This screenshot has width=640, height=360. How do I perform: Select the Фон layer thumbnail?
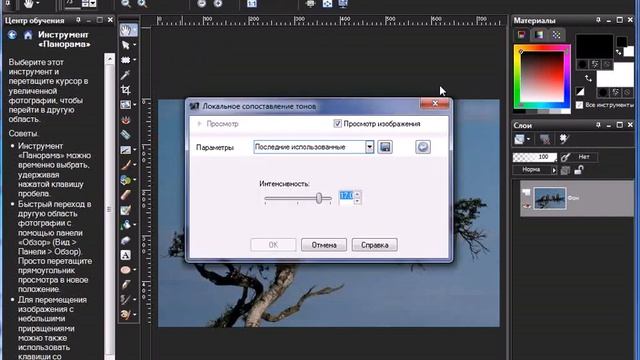point(549,198)
